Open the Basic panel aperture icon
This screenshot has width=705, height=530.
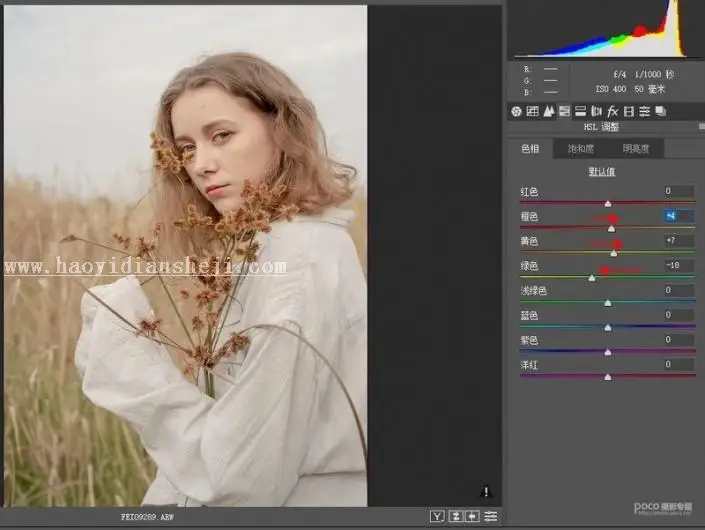click(x=516, y=111)
